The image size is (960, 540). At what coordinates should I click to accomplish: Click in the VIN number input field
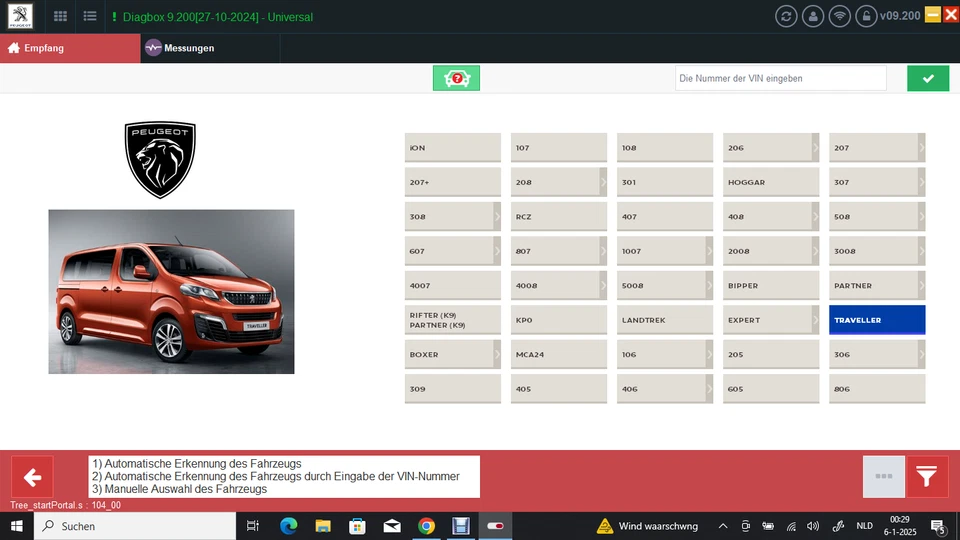781,78
